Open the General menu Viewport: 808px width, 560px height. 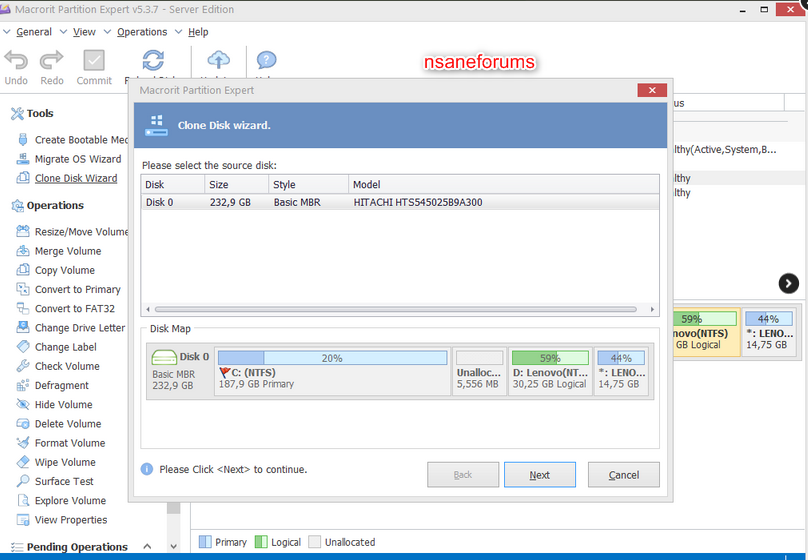click(x=33, y=32)
